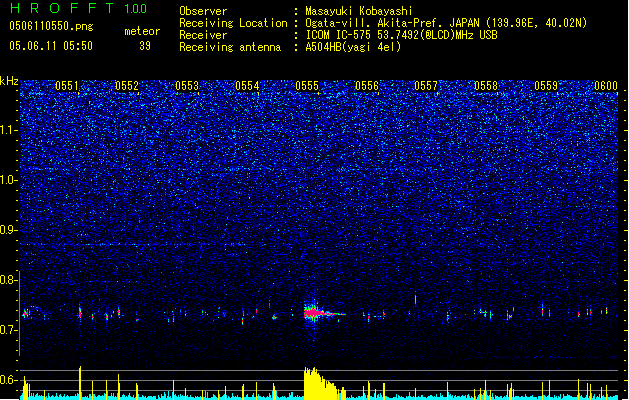
Task: Click the 0553 time marker
Action: (187, 86)
